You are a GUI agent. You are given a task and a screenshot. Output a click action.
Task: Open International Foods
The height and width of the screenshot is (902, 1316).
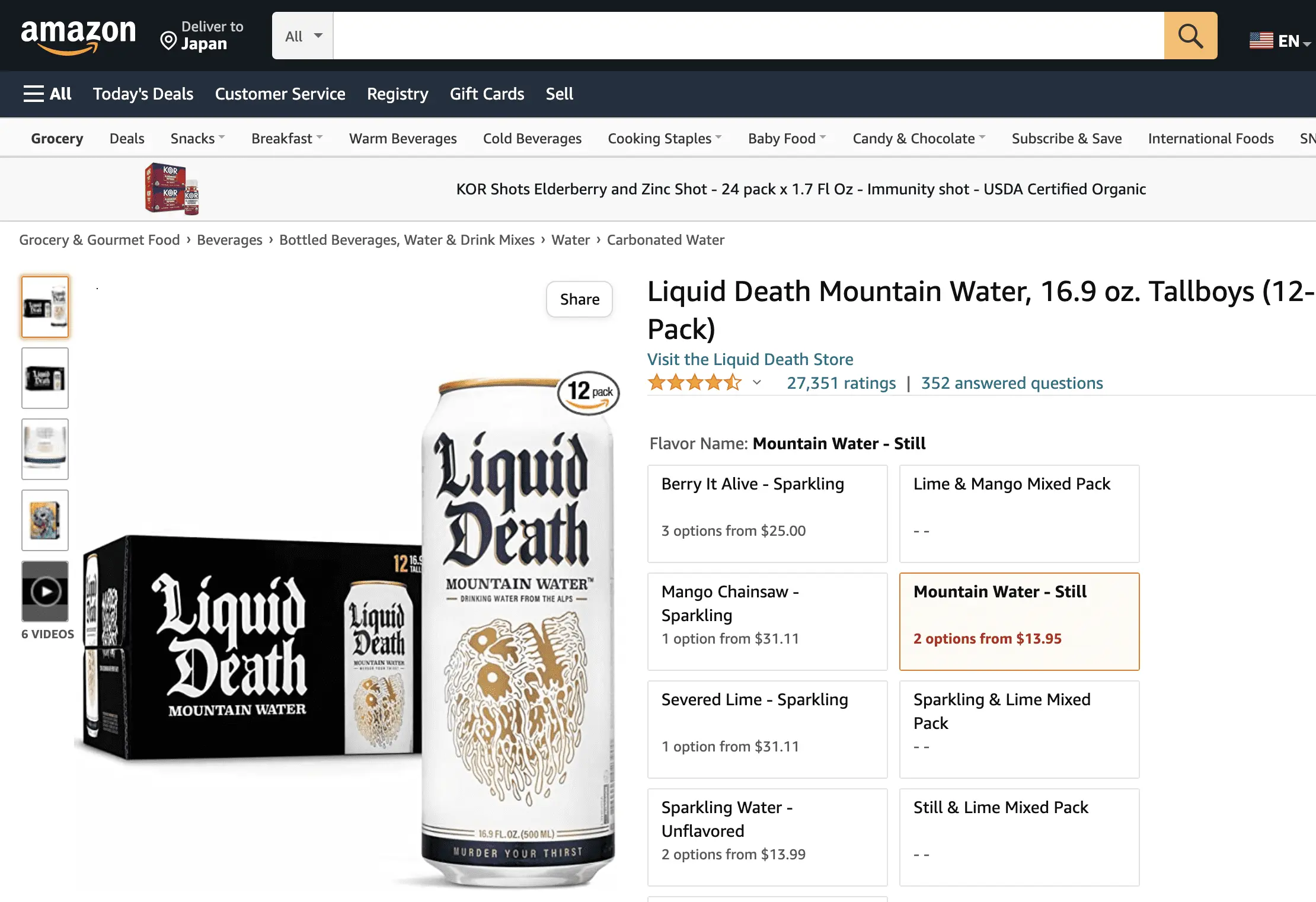point(1210,138)
